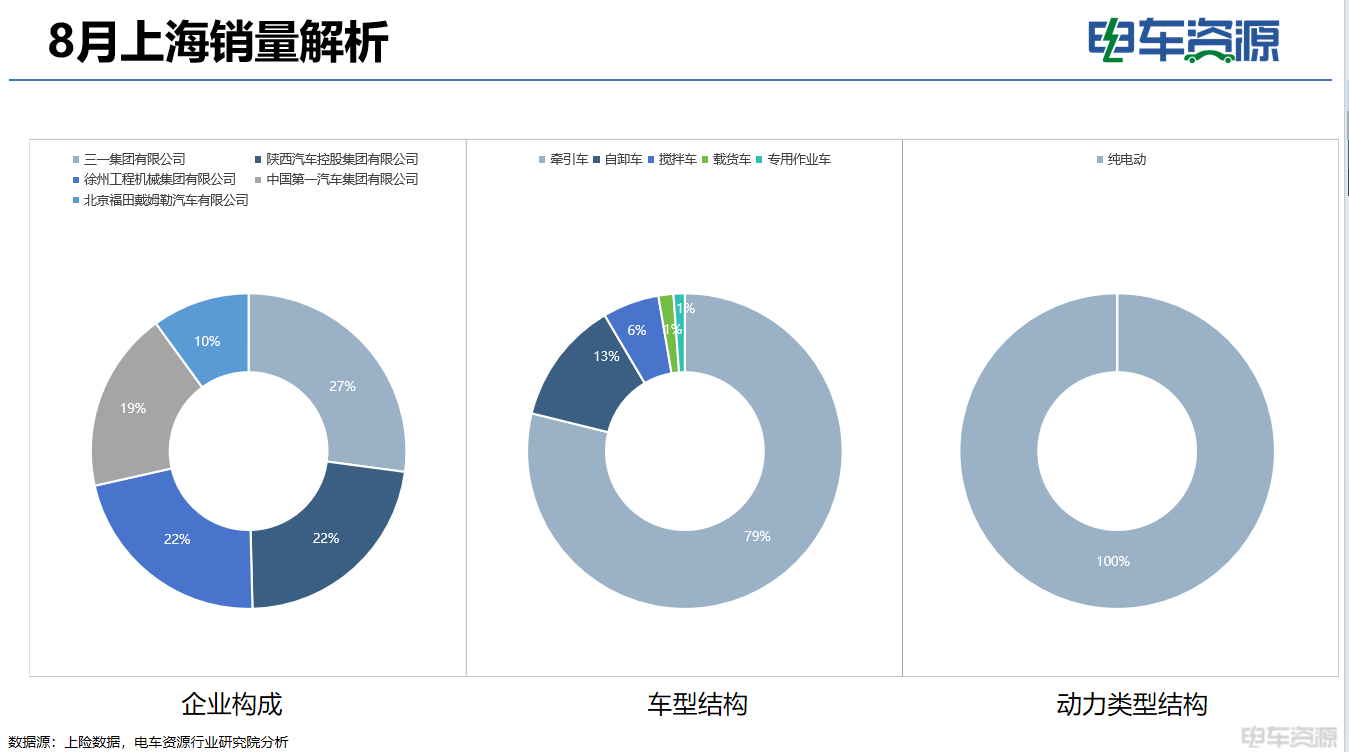Select the 三一集团有限公司 legend entry
The image size is (1349, 752).
(x=134, y=159)
